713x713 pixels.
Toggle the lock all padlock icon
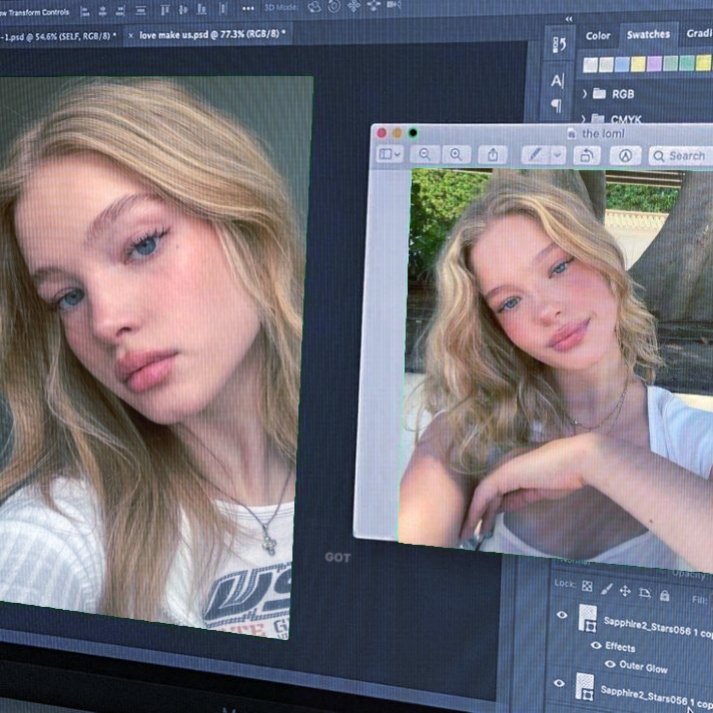[664, 596]
